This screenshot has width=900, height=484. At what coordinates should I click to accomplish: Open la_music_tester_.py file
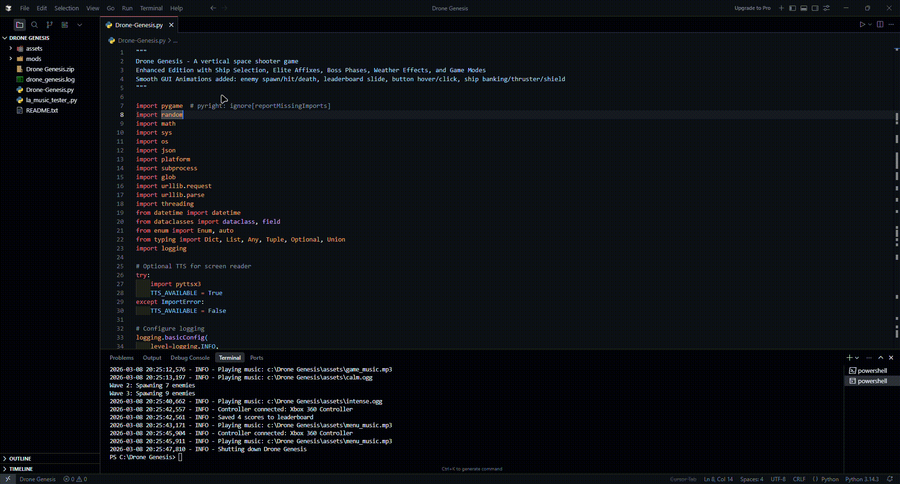coord(50,100)
